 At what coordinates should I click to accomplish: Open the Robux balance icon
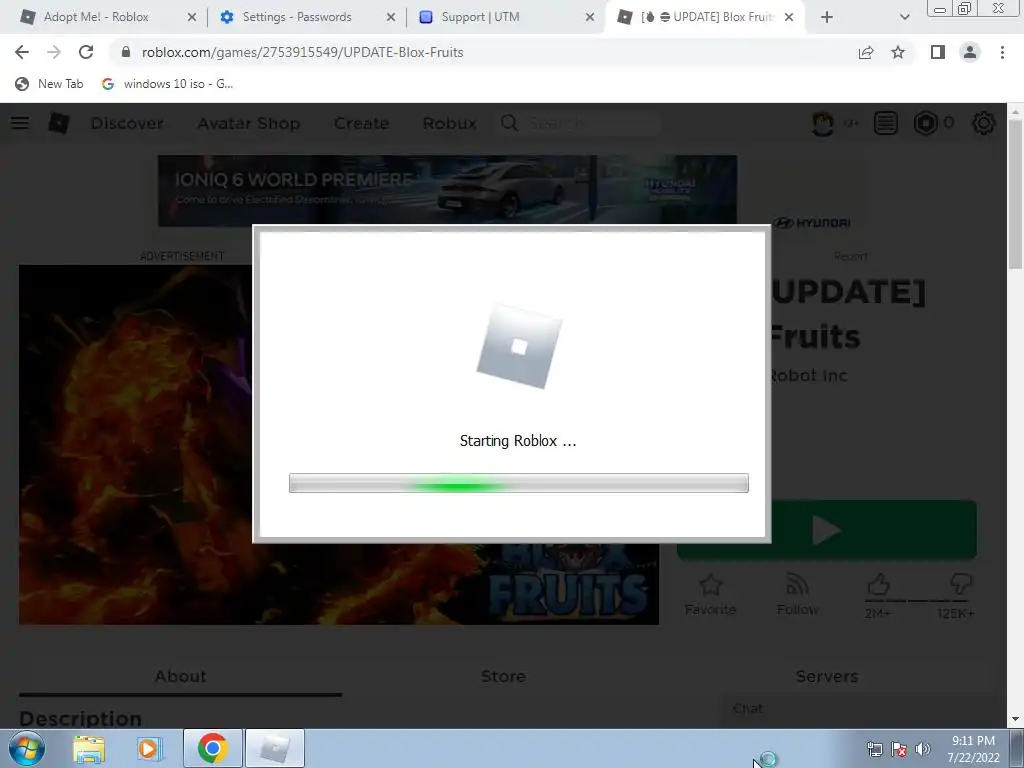coord(926,123)
